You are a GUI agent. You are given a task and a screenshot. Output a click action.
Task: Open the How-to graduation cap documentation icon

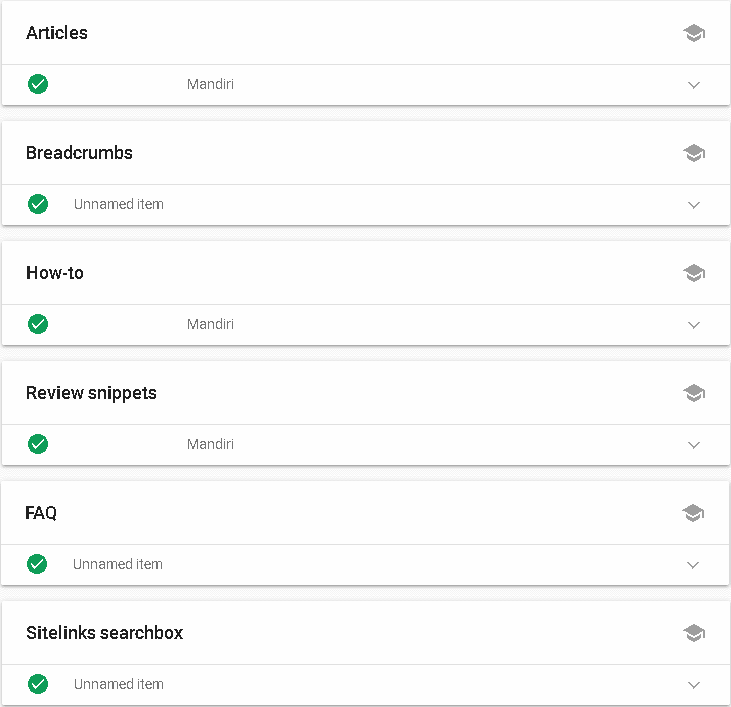click(x=694, y=273)
